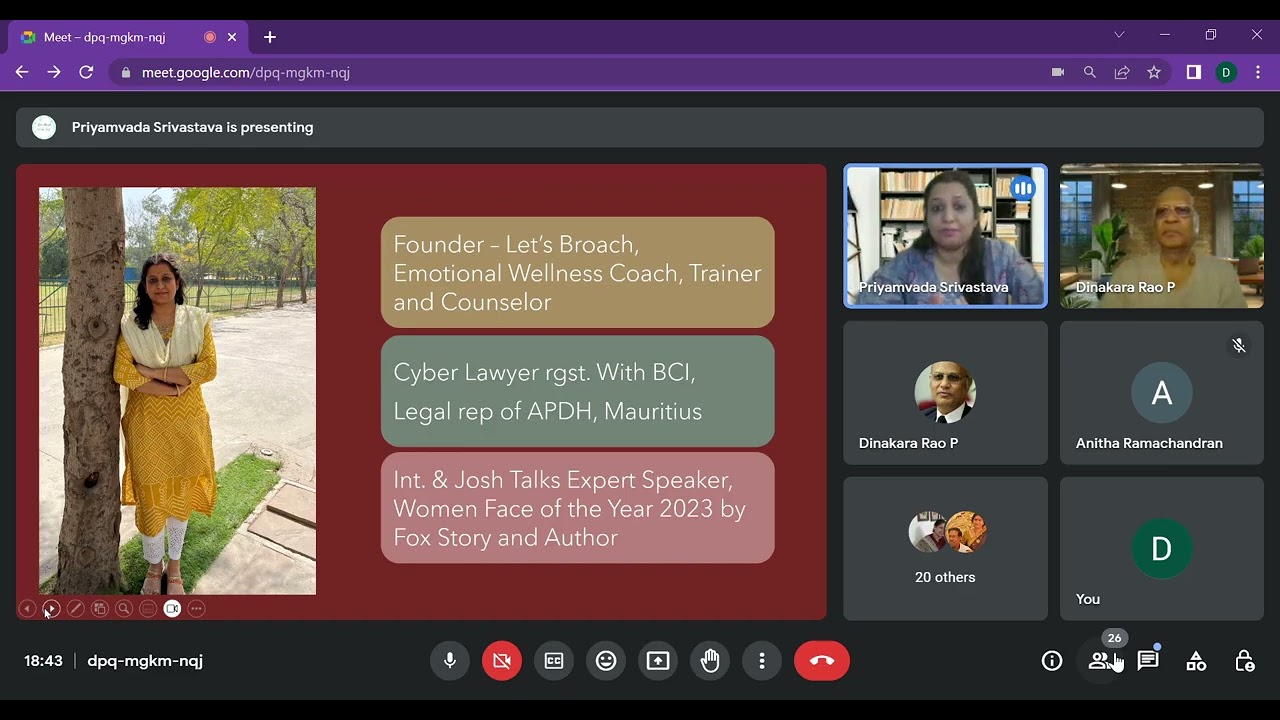Select the pen annotation tool on the slide
Image resolution: width=1280 pixels, height=720 pixels.
[75, 608]
